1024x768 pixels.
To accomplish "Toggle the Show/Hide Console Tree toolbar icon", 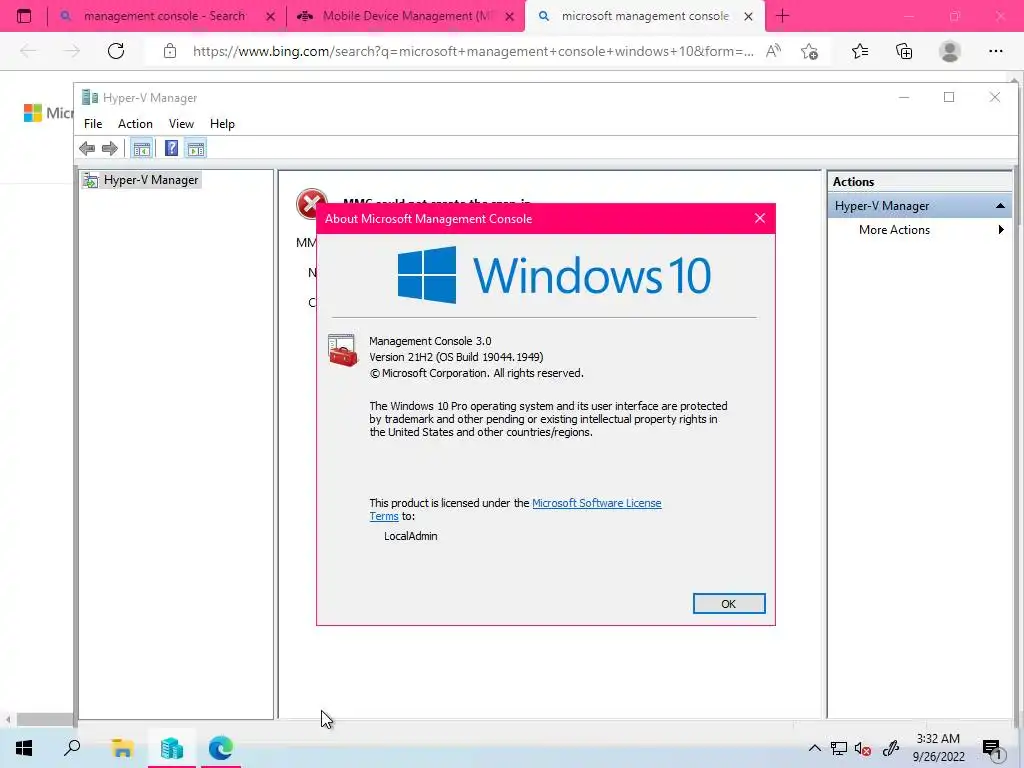I will point(142,149).
